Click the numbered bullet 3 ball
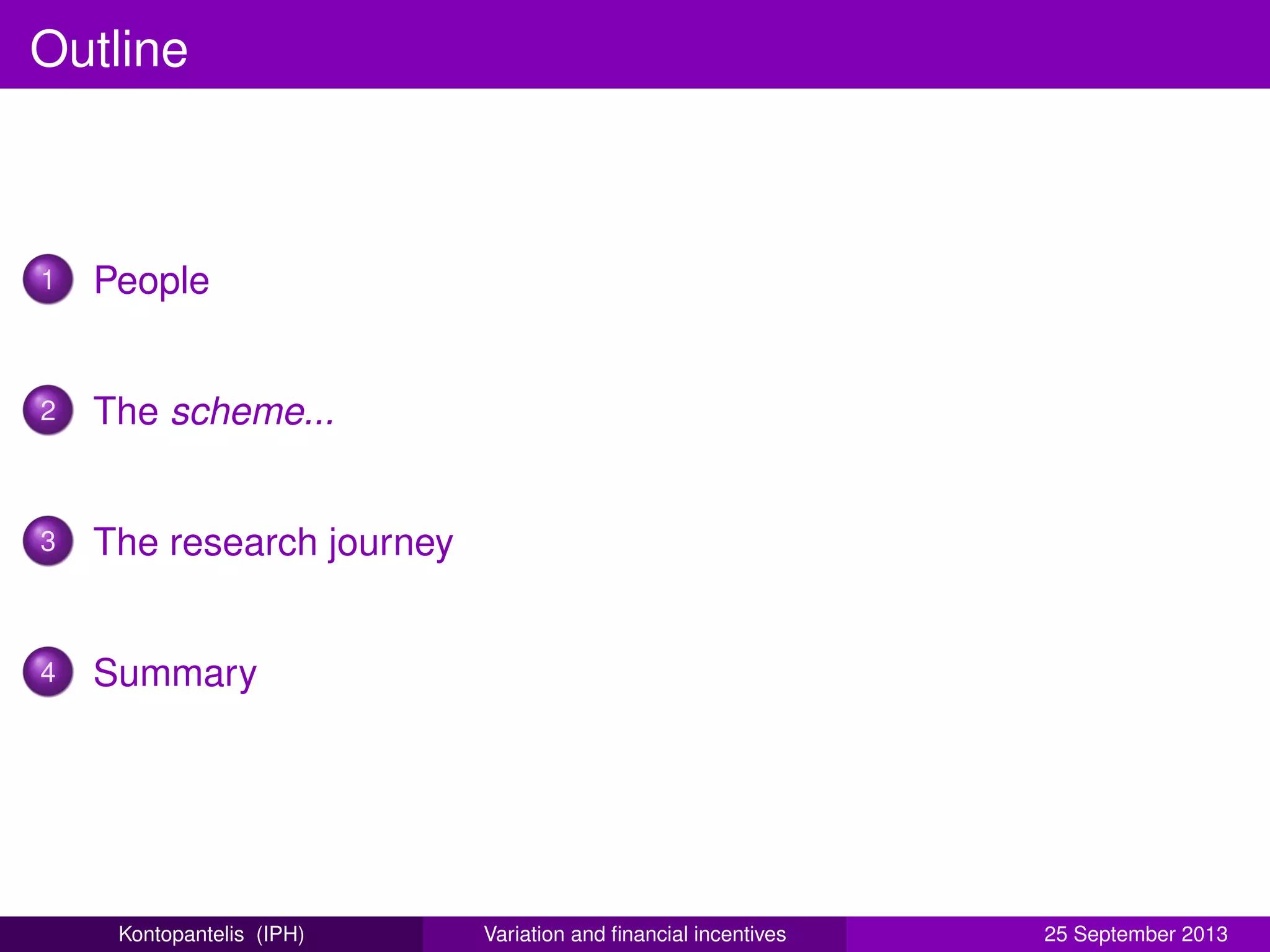 pyautogui.click(x=48, y=541)
